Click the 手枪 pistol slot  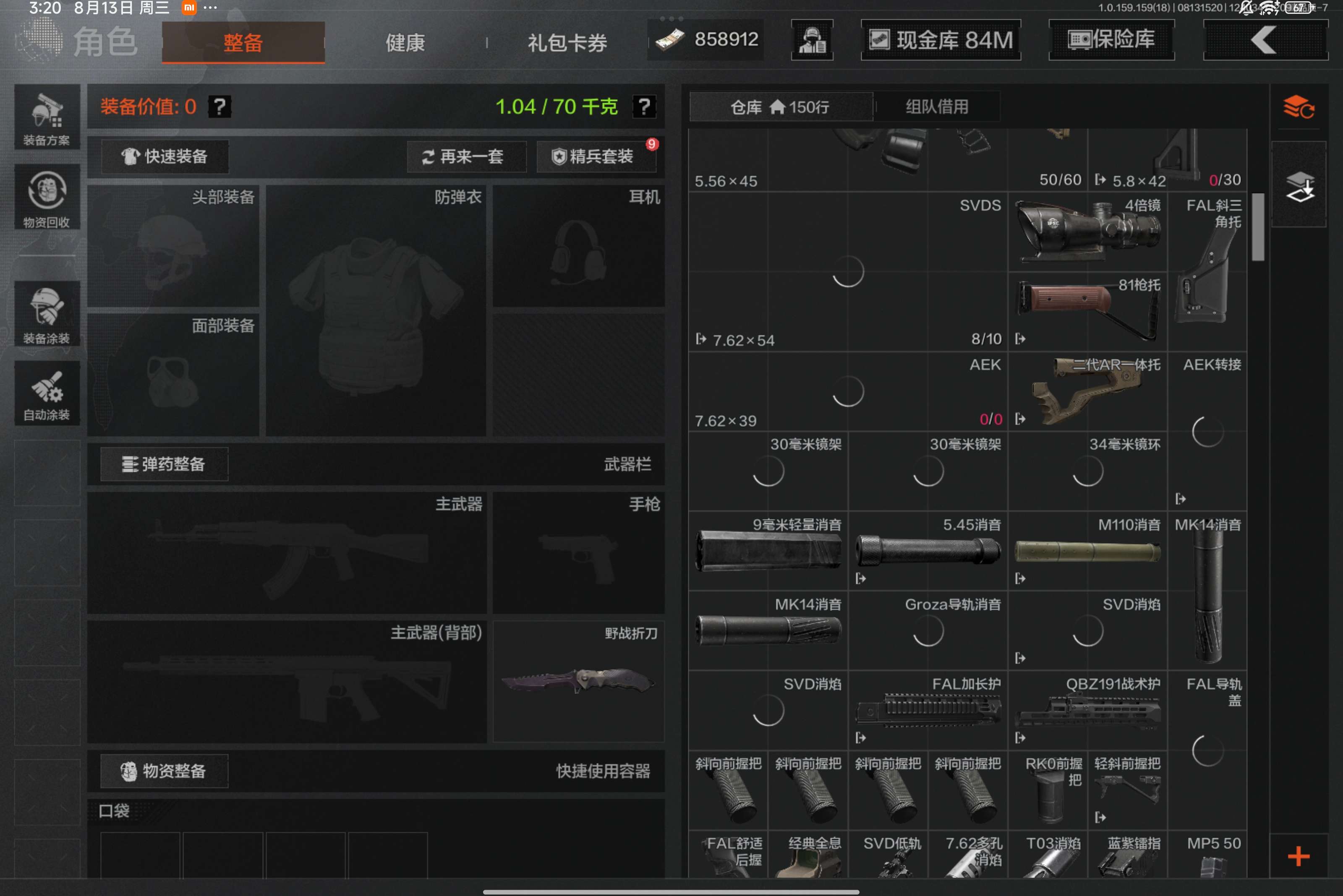tap(579, 553)
